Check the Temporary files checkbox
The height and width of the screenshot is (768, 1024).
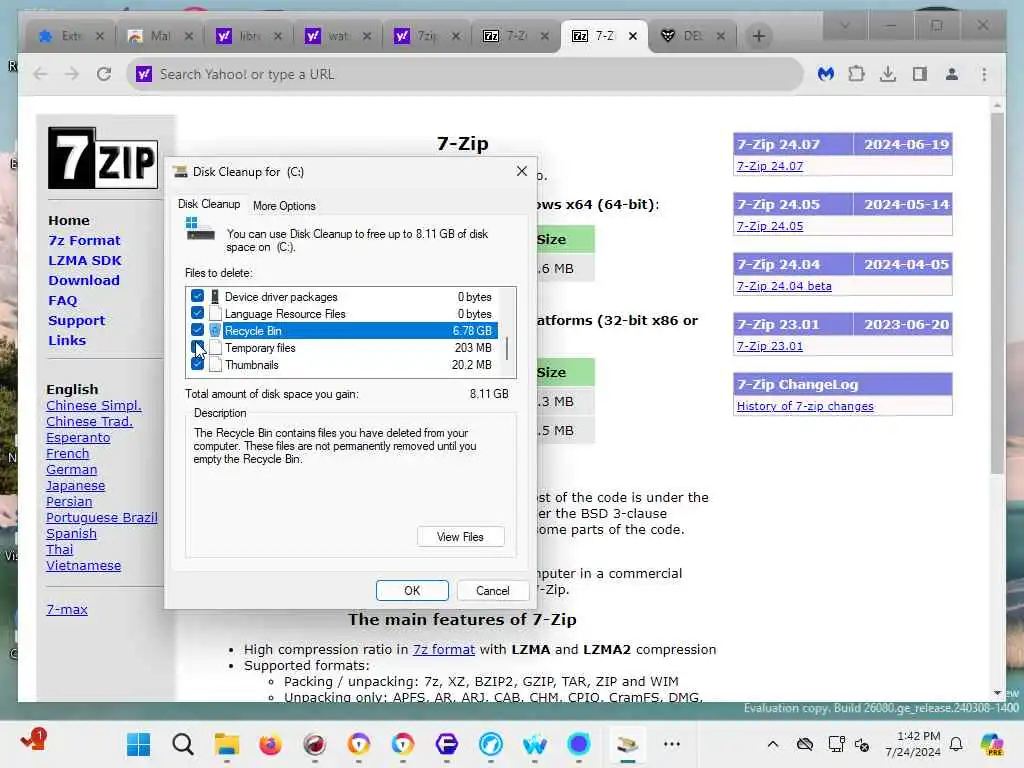point(197,347)
